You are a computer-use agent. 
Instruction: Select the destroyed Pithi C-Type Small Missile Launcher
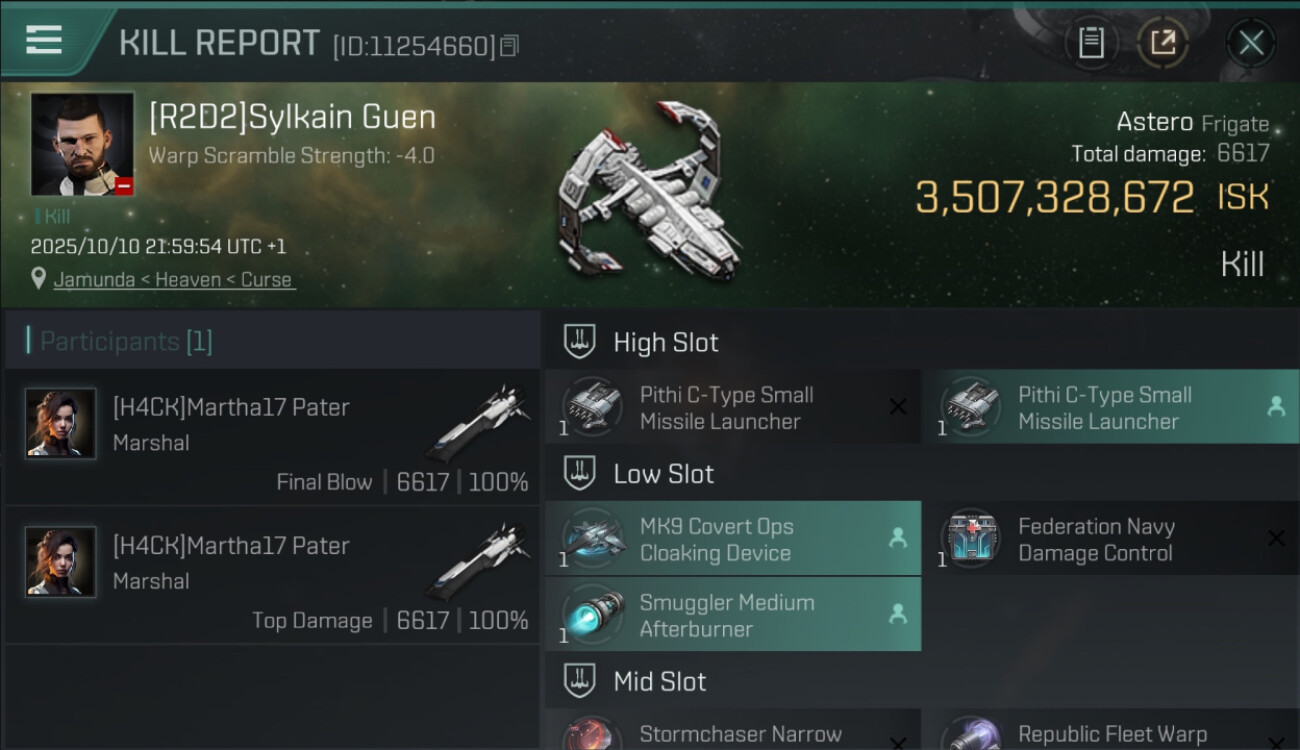coord(733,407)
